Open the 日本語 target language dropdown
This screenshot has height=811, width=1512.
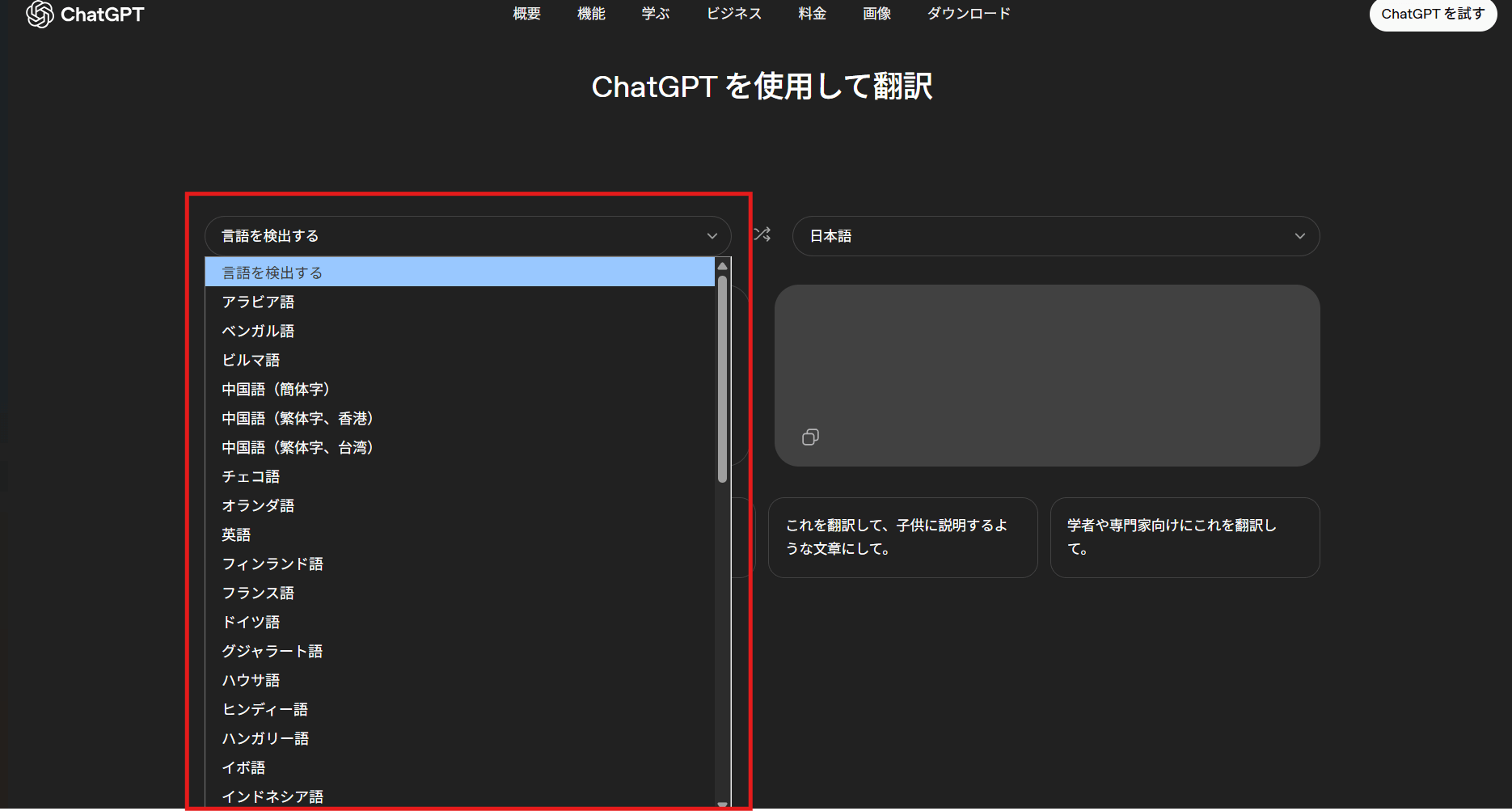pyautogui.click(x=1055, y=236)
